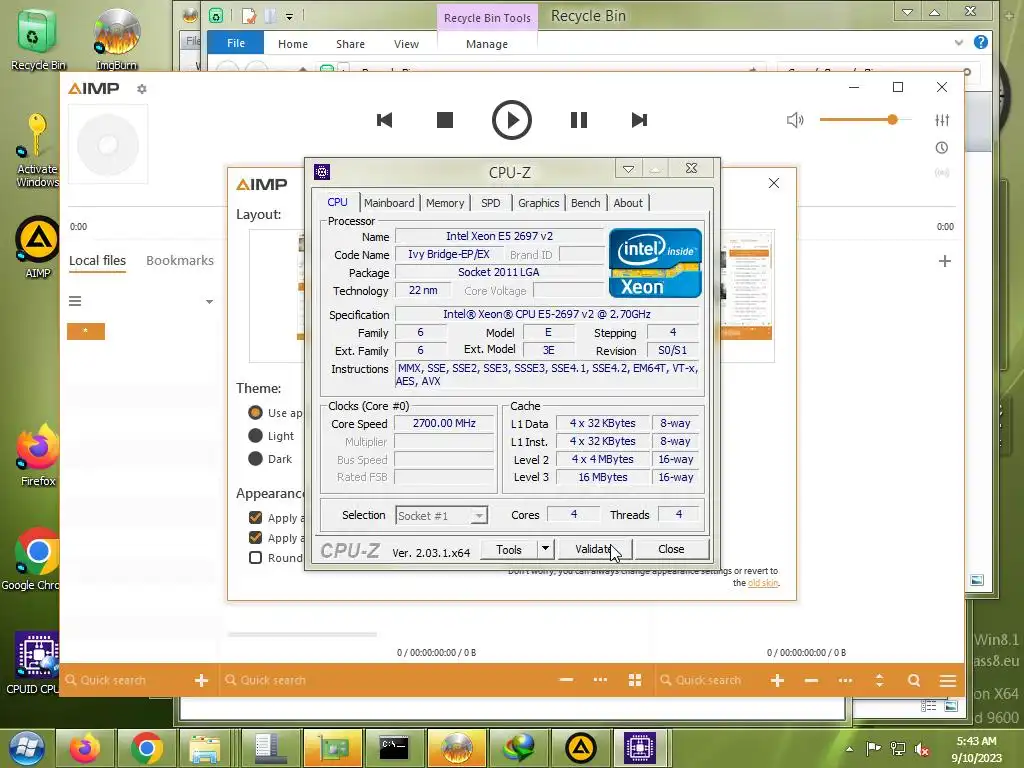
Task: Click the Intel Xeon logo
Action: tap(655, 263)
